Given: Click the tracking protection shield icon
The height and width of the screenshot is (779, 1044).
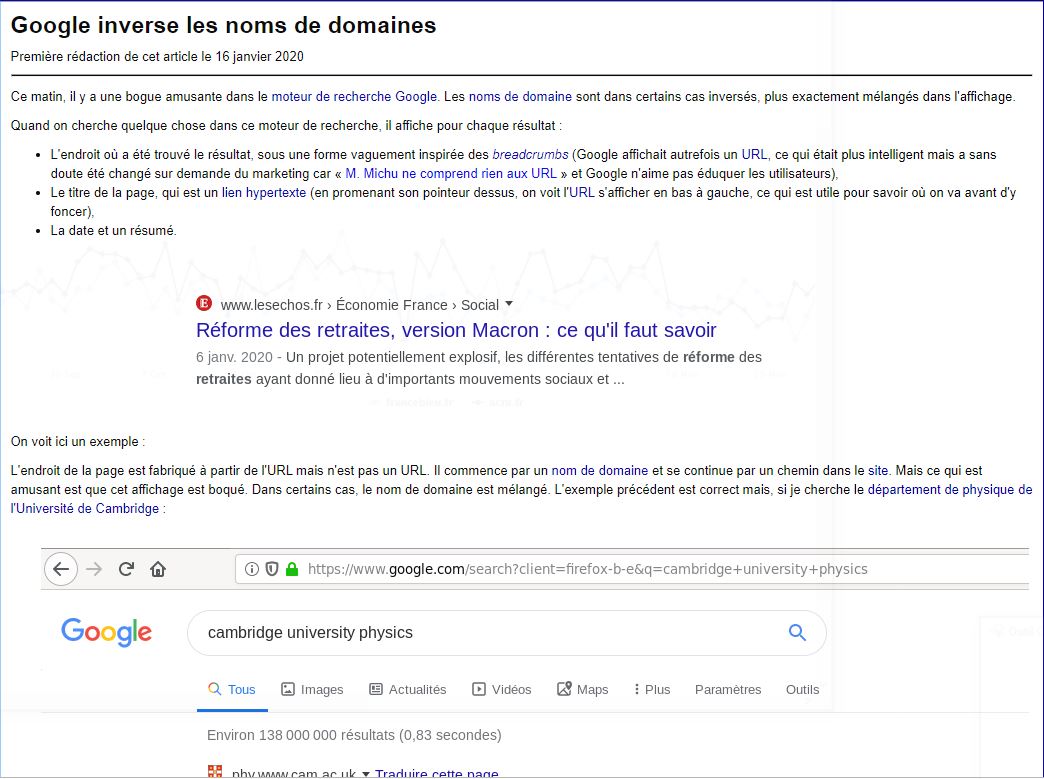Looking at the screenshot, I should pos(272,569).
